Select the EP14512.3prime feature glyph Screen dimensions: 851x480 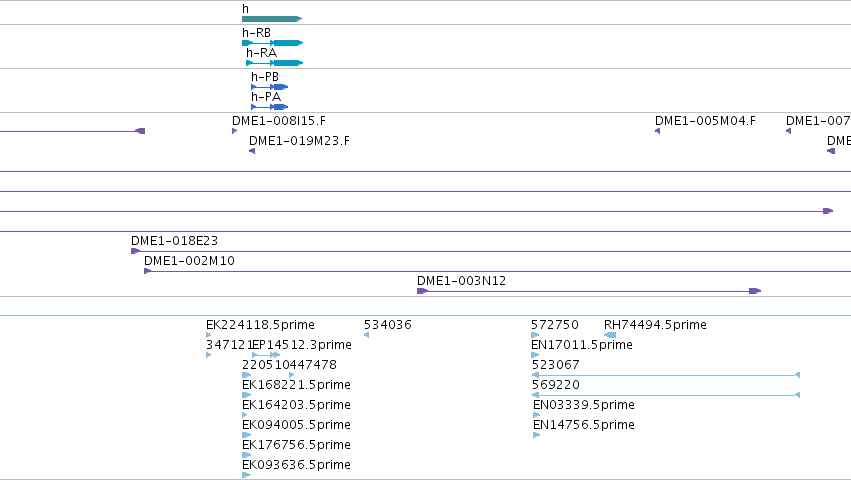click(266, 355)
